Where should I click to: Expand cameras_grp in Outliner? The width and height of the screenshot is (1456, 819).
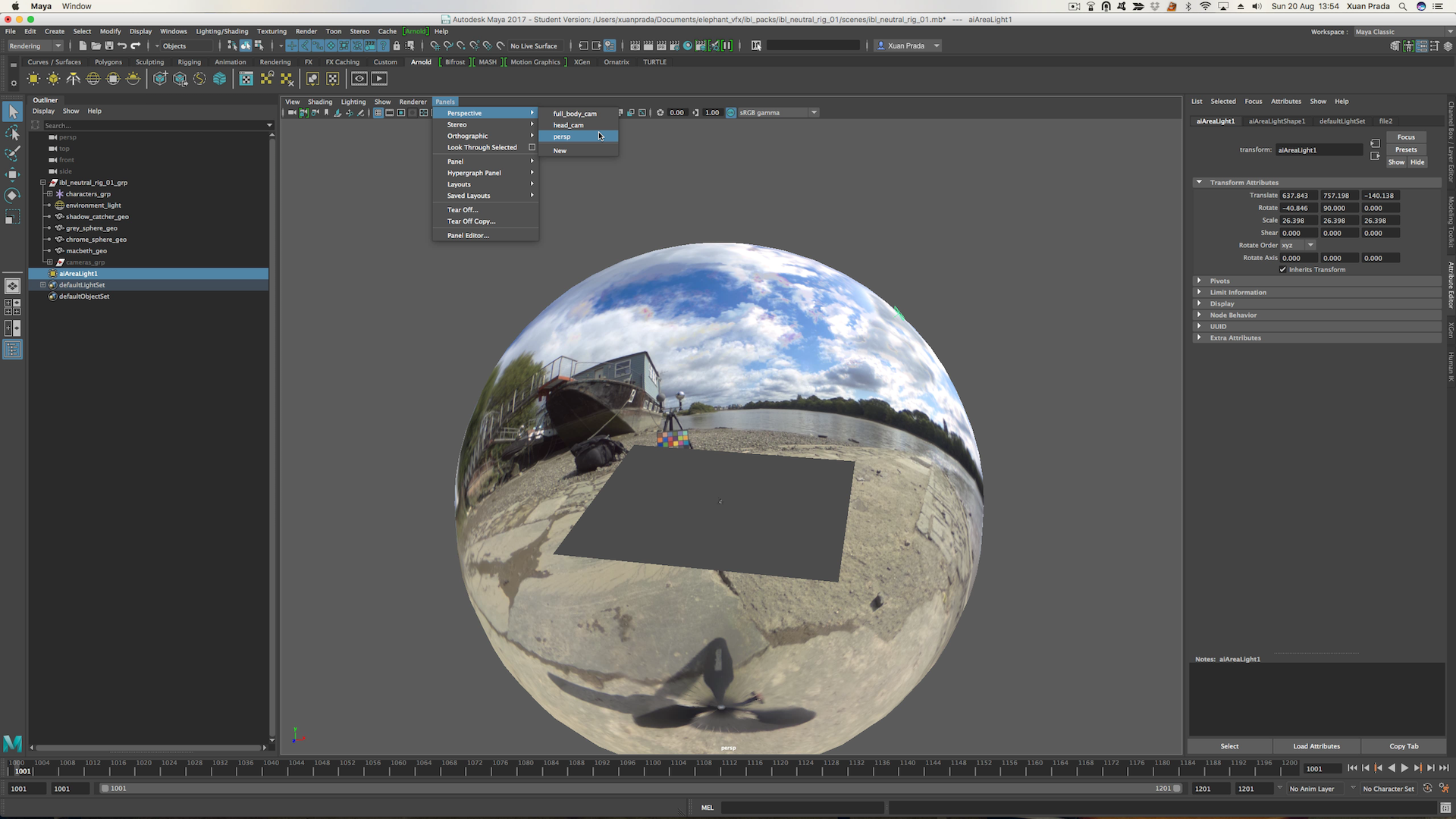49,262
